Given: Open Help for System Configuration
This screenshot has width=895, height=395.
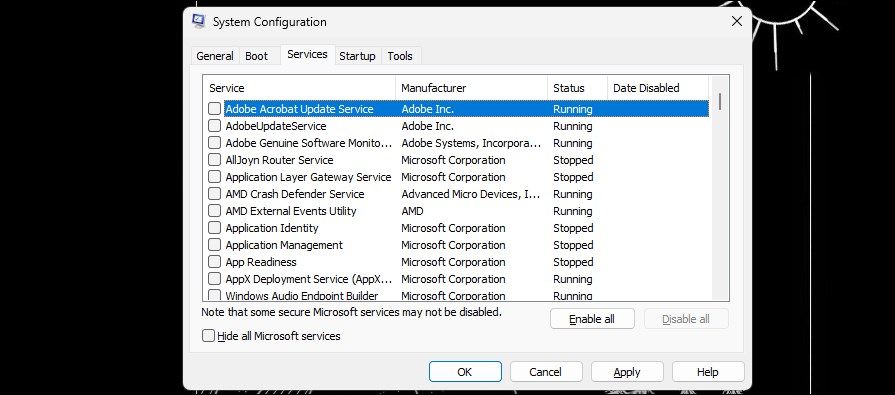Looking at the screenshot, I should coord(708,372).
